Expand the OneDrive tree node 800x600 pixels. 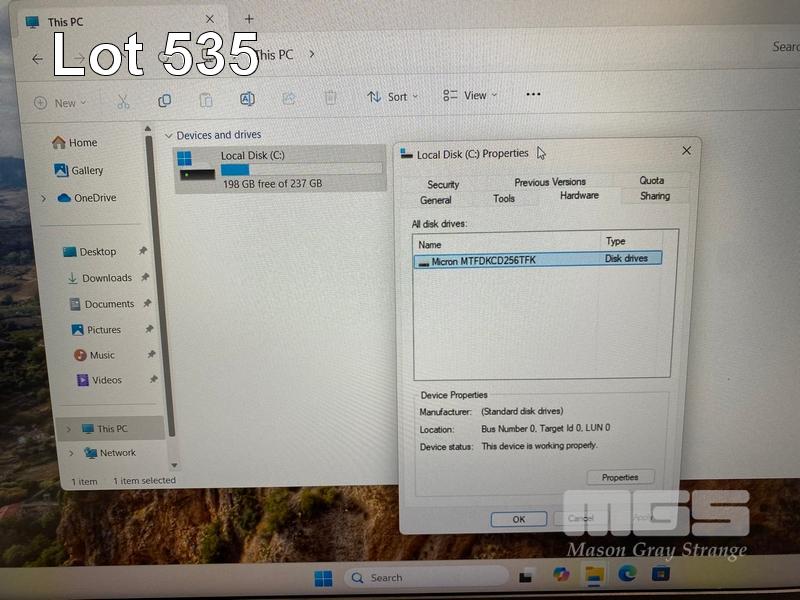(43, 198)
